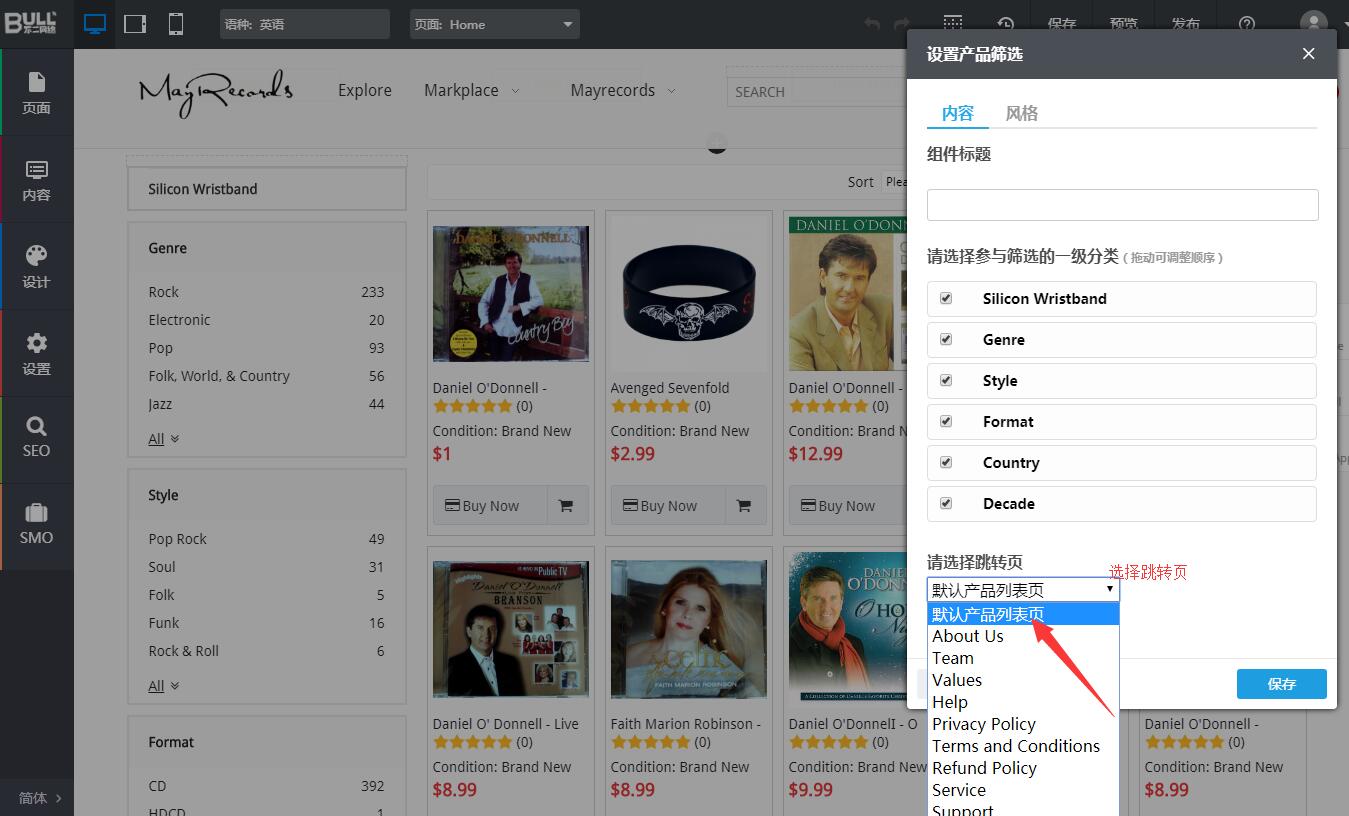Open the Explore menu item

click(x=364, y=90)
